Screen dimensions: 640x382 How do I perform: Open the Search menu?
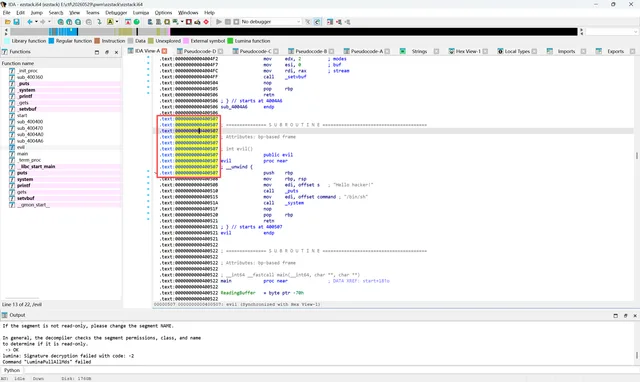56,13
